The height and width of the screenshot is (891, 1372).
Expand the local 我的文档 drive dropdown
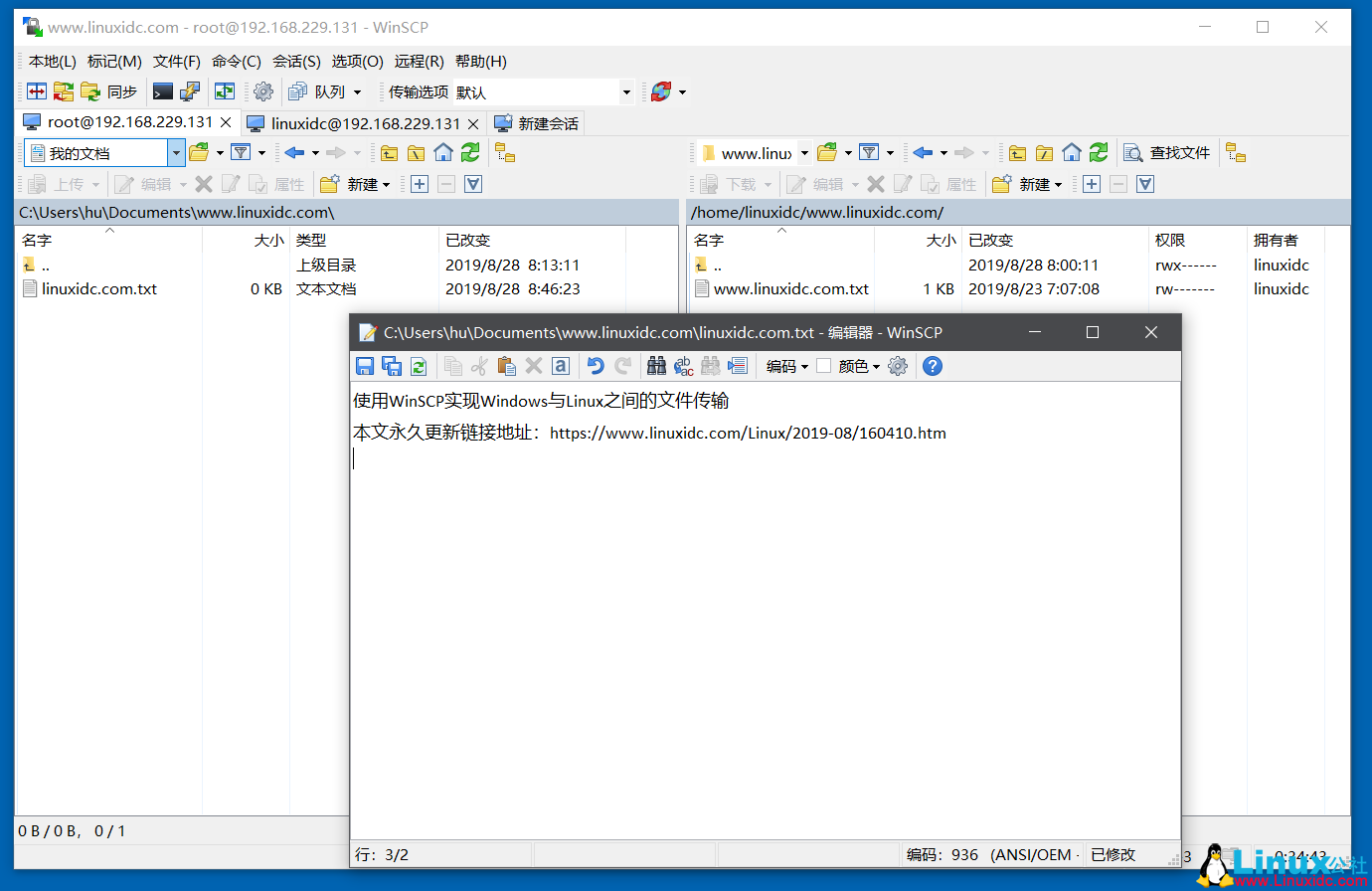tap(176, 153)
